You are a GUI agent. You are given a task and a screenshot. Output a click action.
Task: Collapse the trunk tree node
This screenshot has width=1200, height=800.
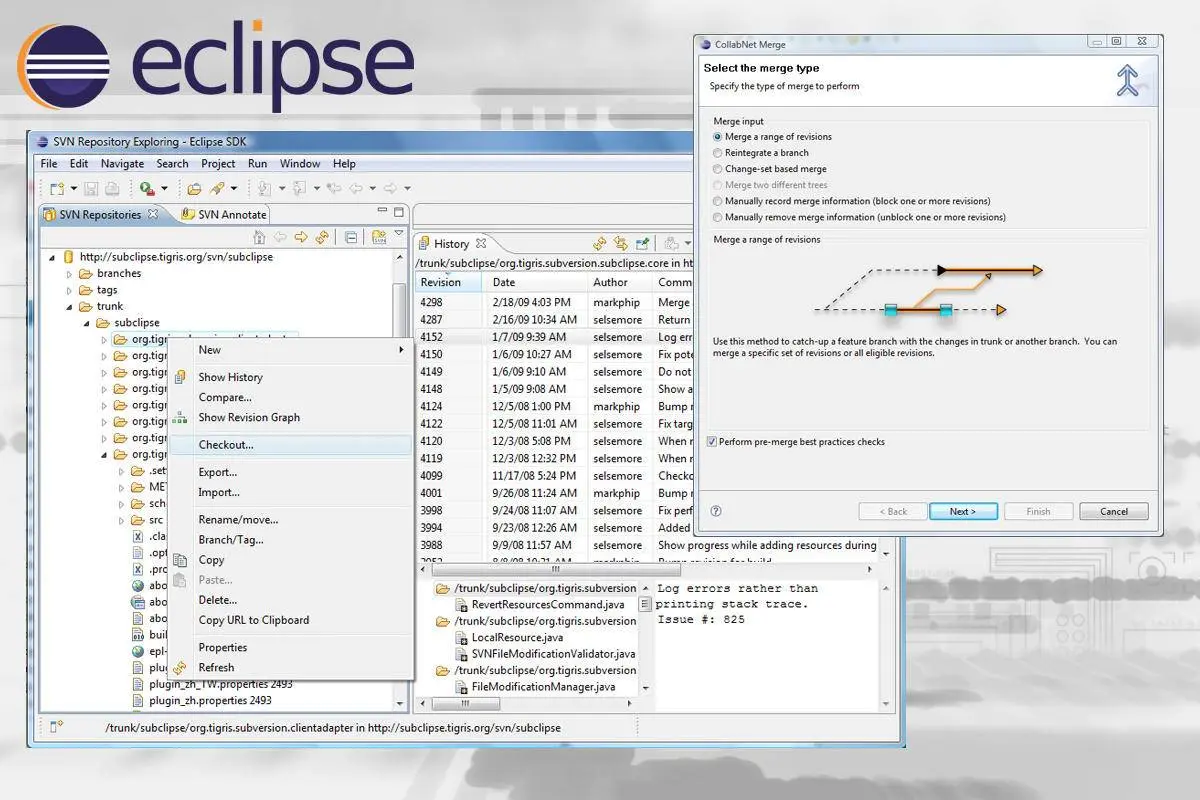70,306
